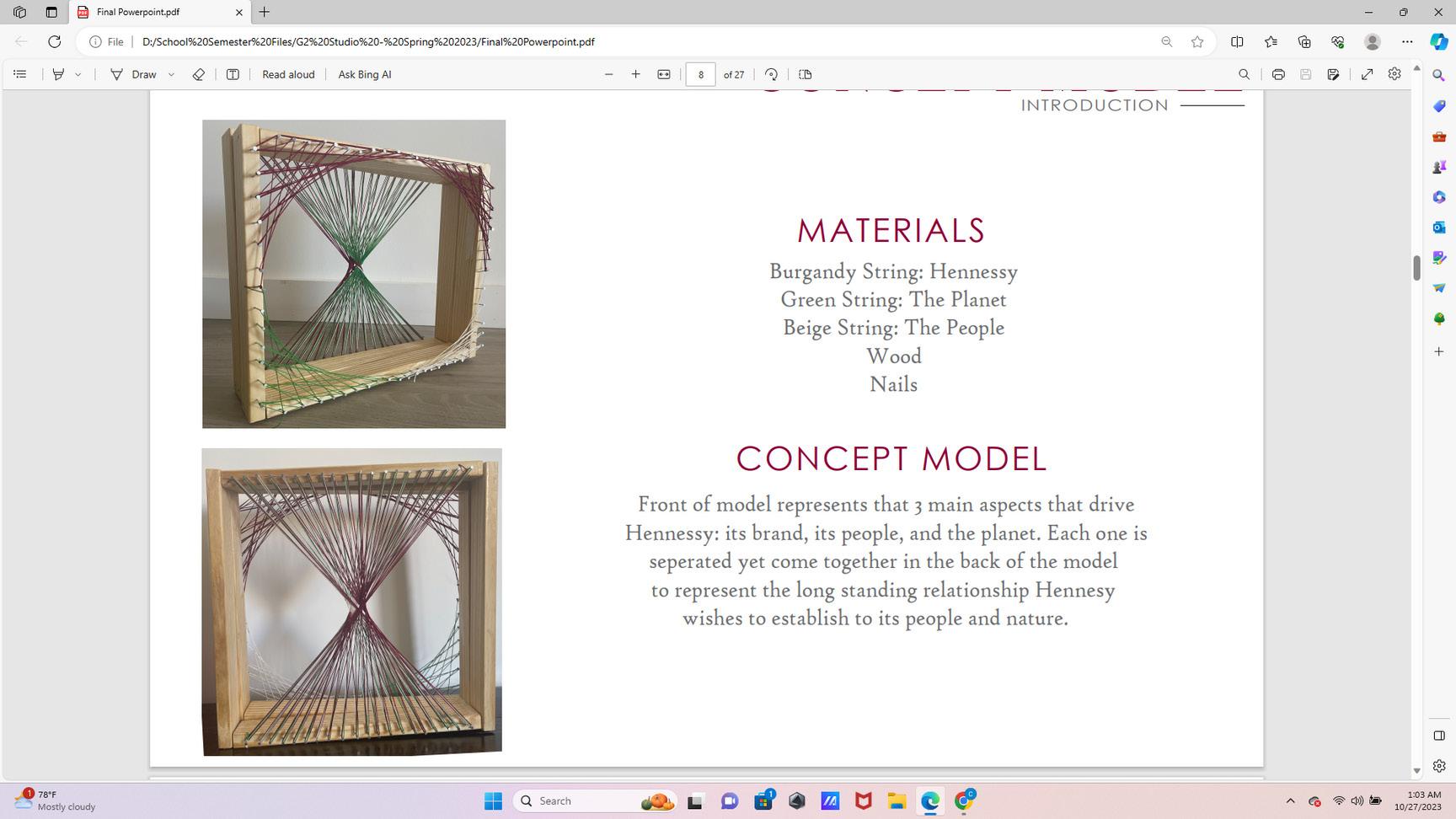Launch Copilot from Edge toolbar
The image size is (1456, 819).
(1439, 41)
